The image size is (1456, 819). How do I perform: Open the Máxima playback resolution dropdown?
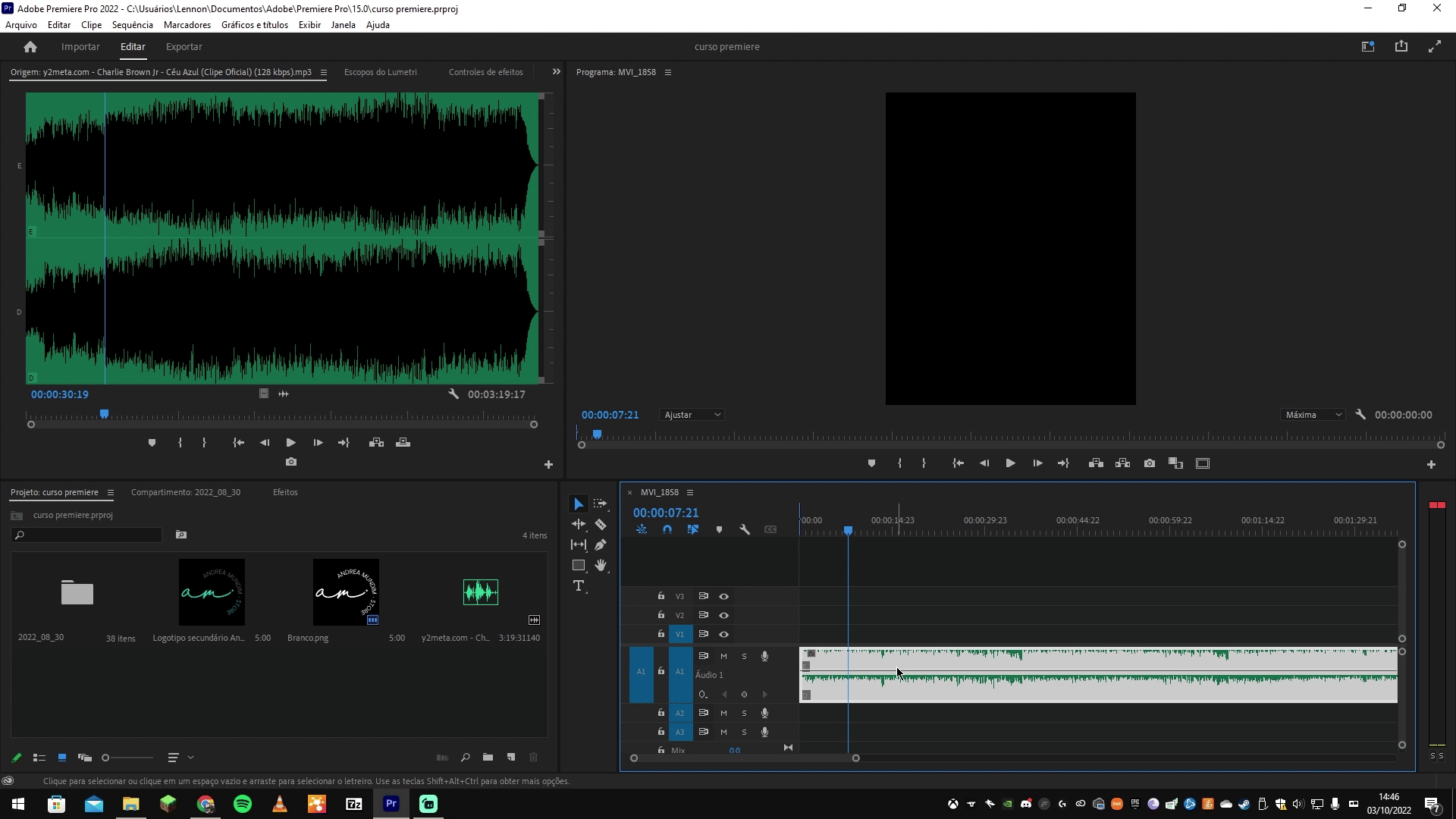click(1313, 415)
